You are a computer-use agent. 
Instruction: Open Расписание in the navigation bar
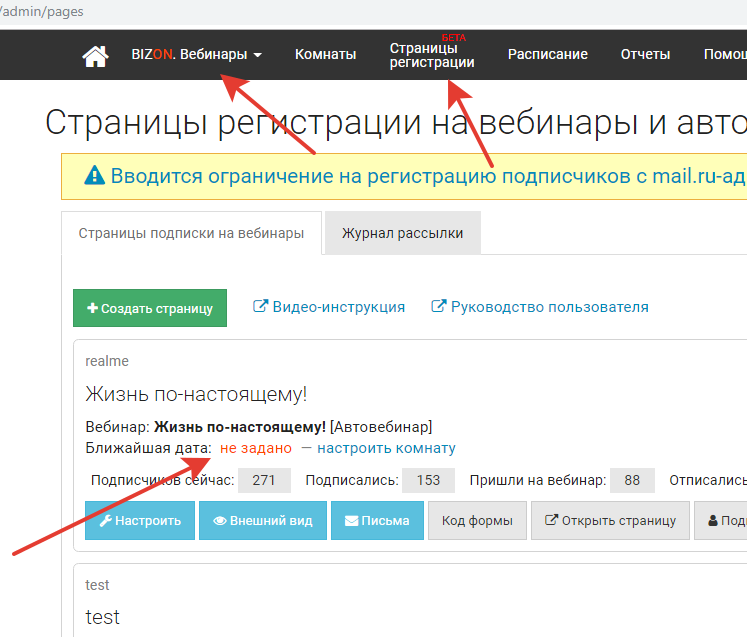coord(547,55)
